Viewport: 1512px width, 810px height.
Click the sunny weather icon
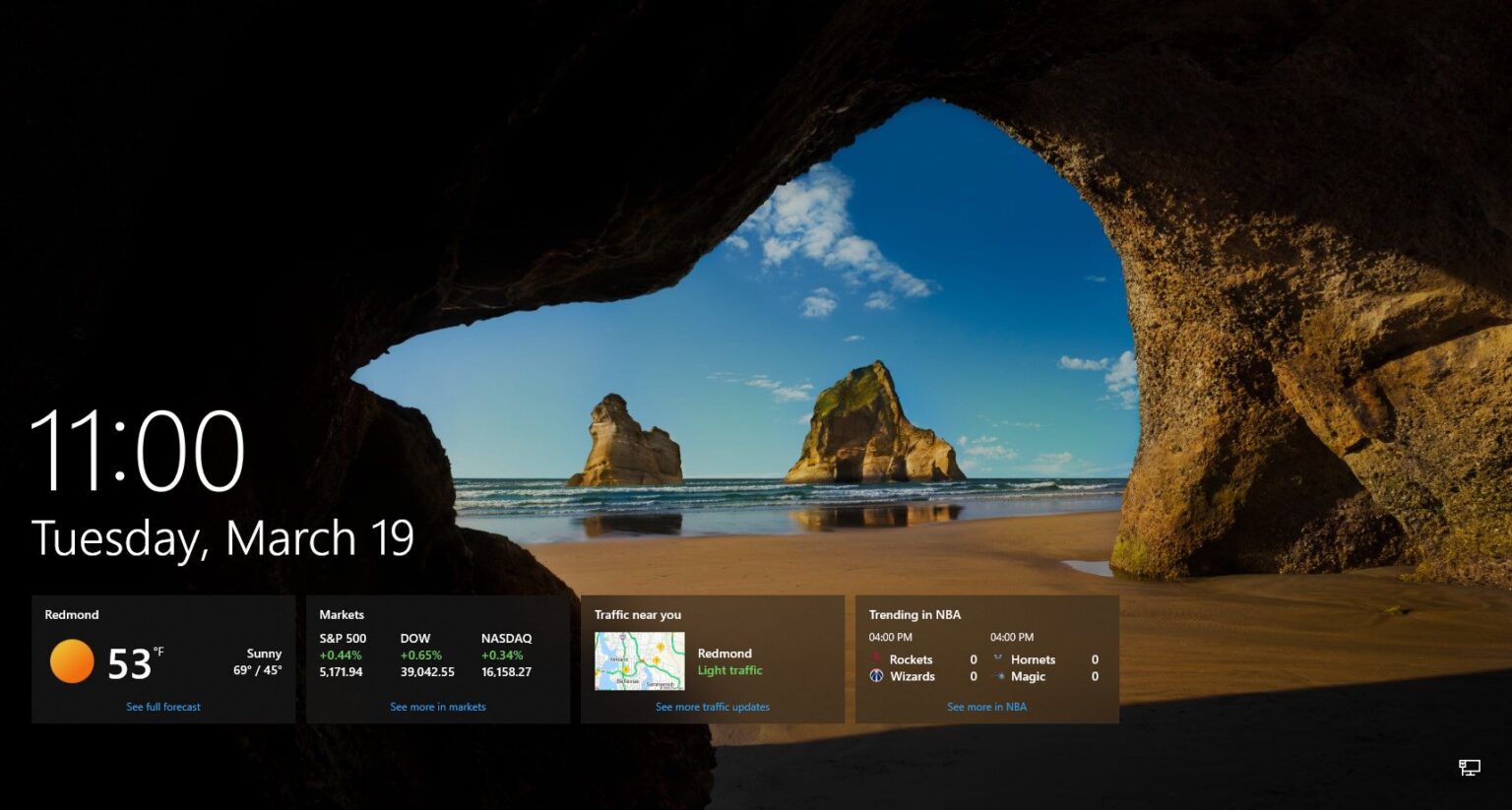click(70, 661)
